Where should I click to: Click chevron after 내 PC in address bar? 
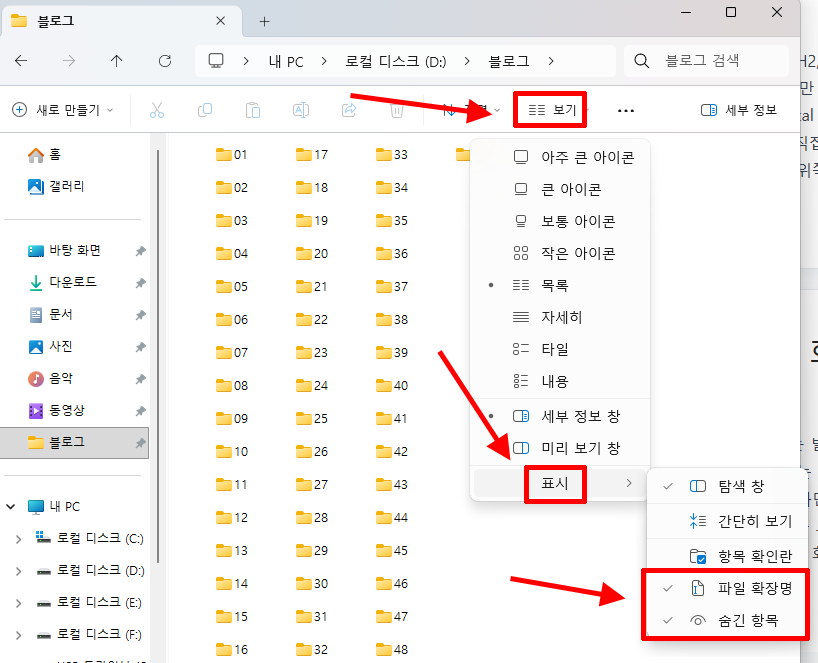point(323,61)
